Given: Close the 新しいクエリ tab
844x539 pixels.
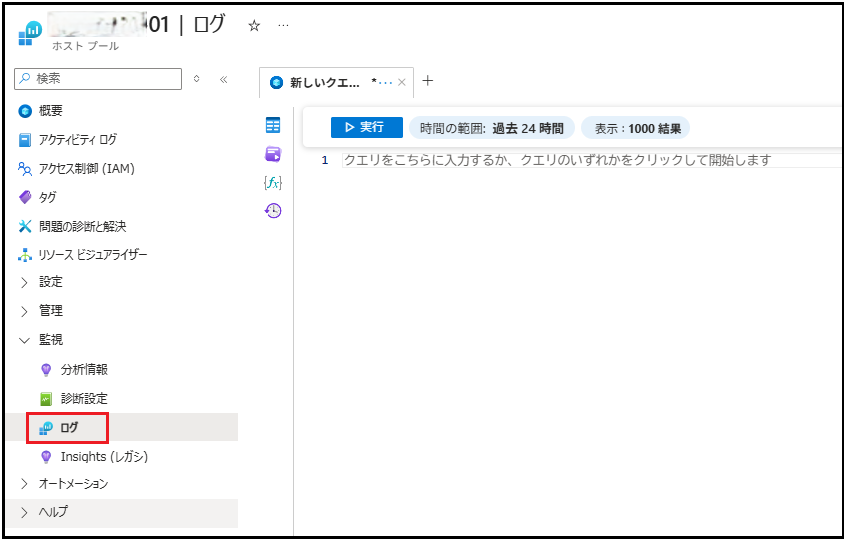Looking at the screenshot, I should pyautogui.click(x=402, y=82).
